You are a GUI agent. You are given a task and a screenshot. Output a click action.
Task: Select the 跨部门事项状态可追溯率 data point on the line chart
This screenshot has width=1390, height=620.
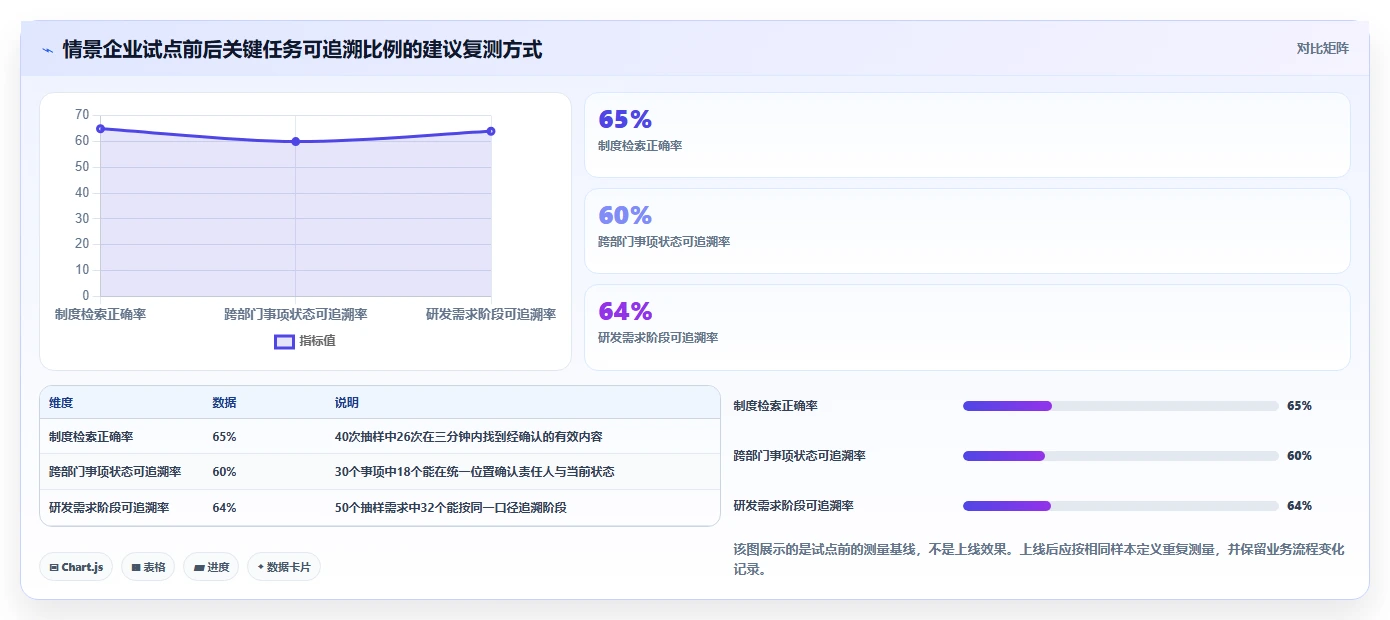(296, 142)
